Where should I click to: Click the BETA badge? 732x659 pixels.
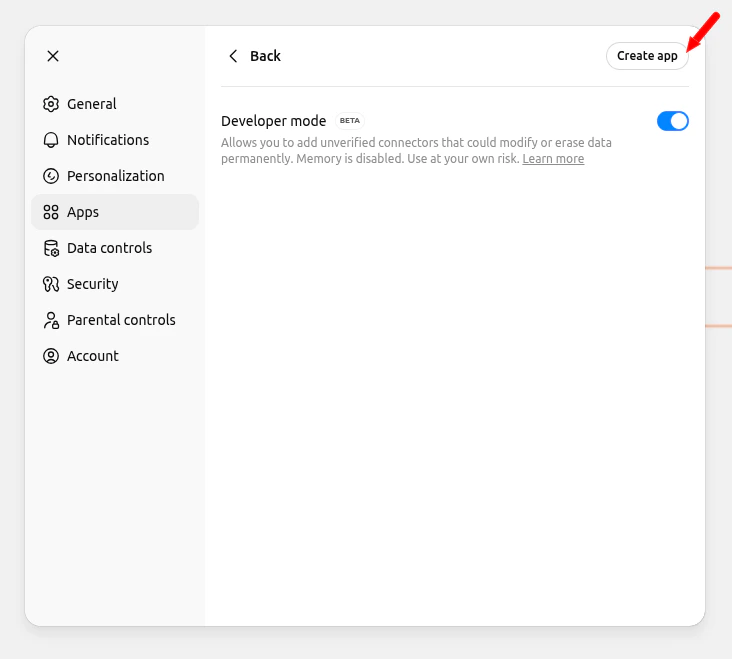click(x=350, y=120)
